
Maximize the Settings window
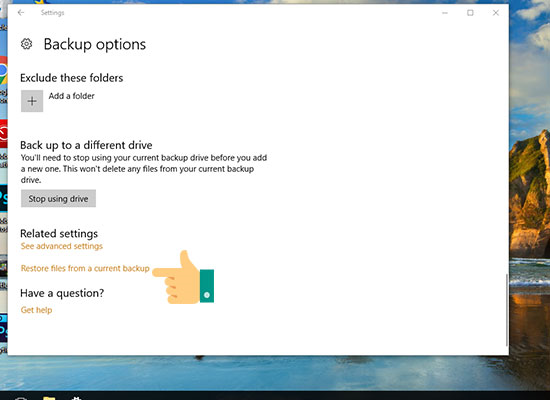point(470,13)
